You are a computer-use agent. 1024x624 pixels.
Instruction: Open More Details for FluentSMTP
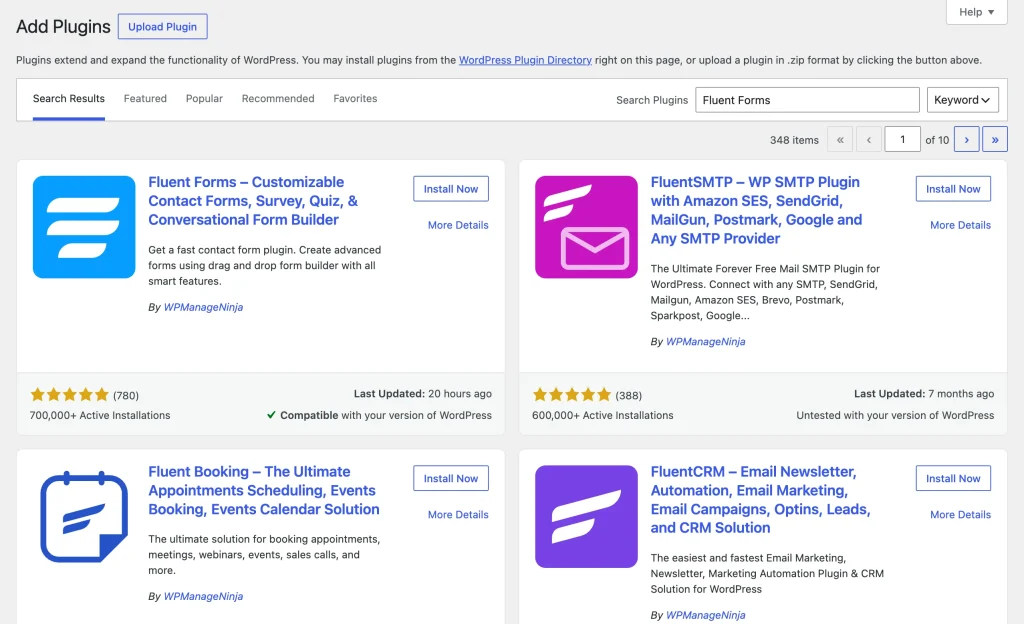[960, 225]
